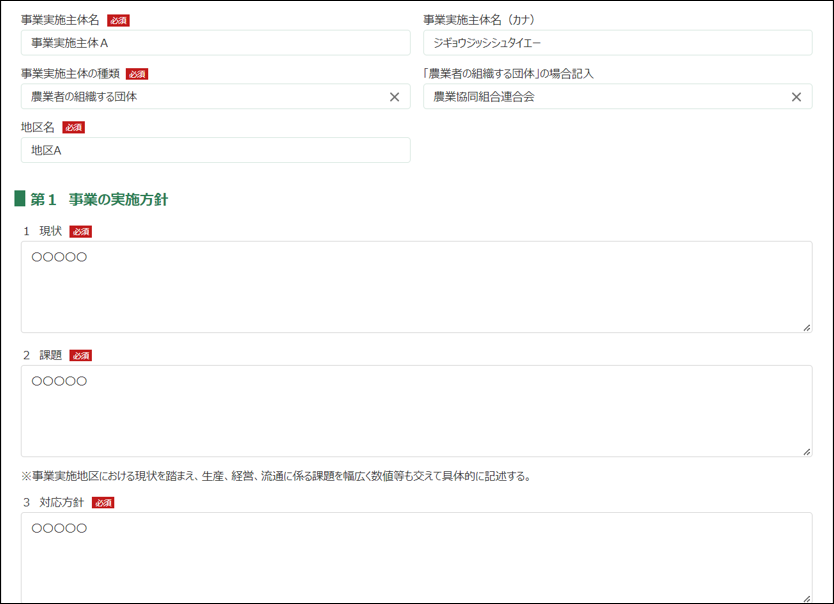The height and width of the screenshot is (604, 834).
Task: Click green marker beside 第1 heading
Action: coord(20,199)
